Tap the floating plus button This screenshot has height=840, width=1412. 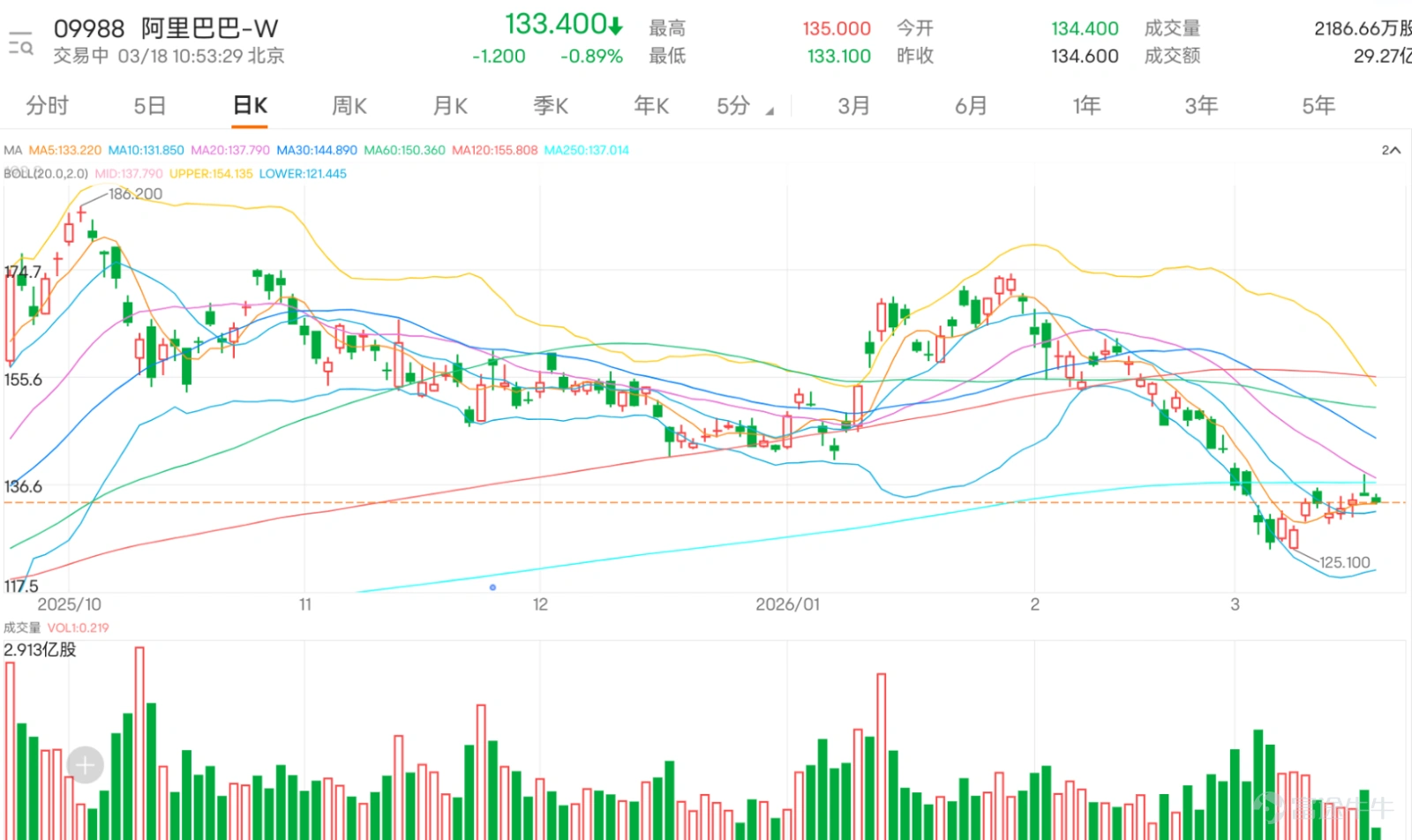[85, 765]
